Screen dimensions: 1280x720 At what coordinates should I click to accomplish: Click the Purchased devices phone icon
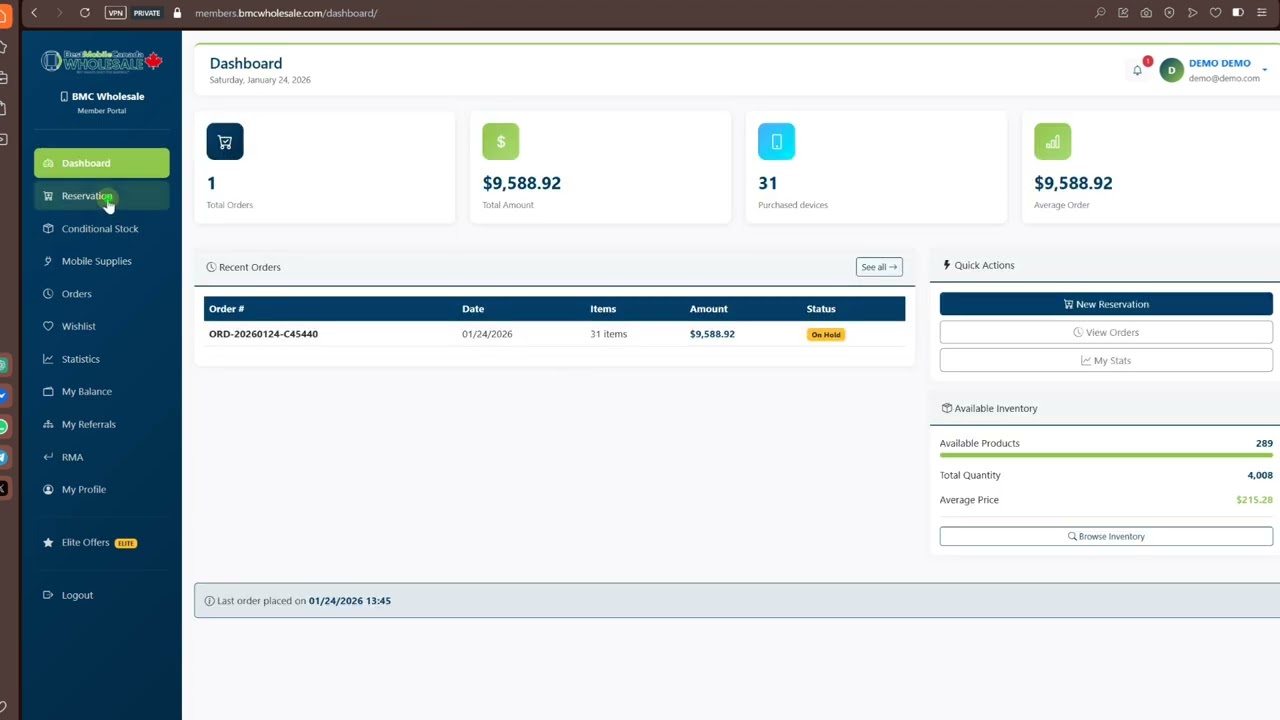pos(776,142)
